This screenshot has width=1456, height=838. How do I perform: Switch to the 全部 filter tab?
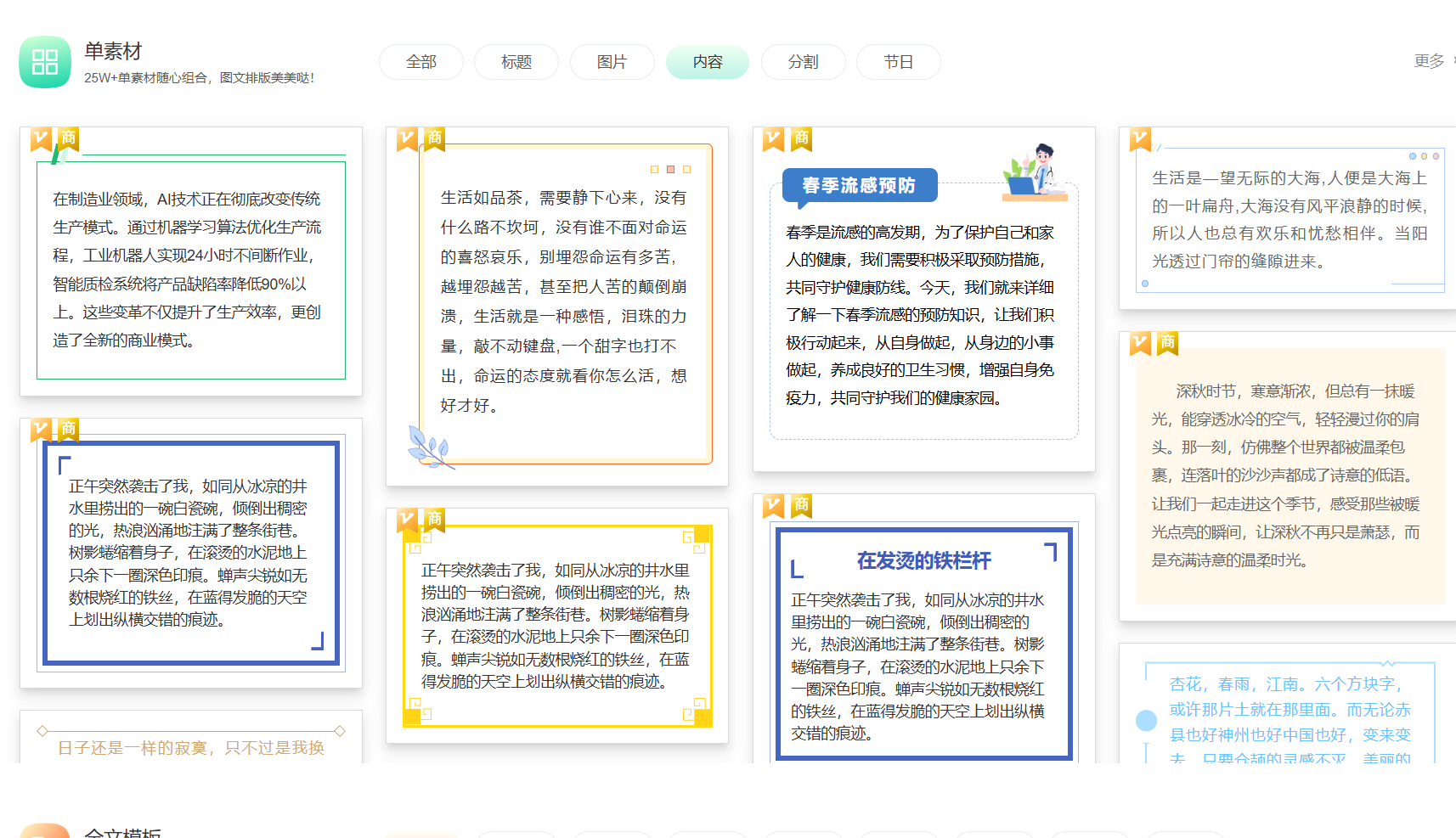pyautogui.click(x=421, y=62)
